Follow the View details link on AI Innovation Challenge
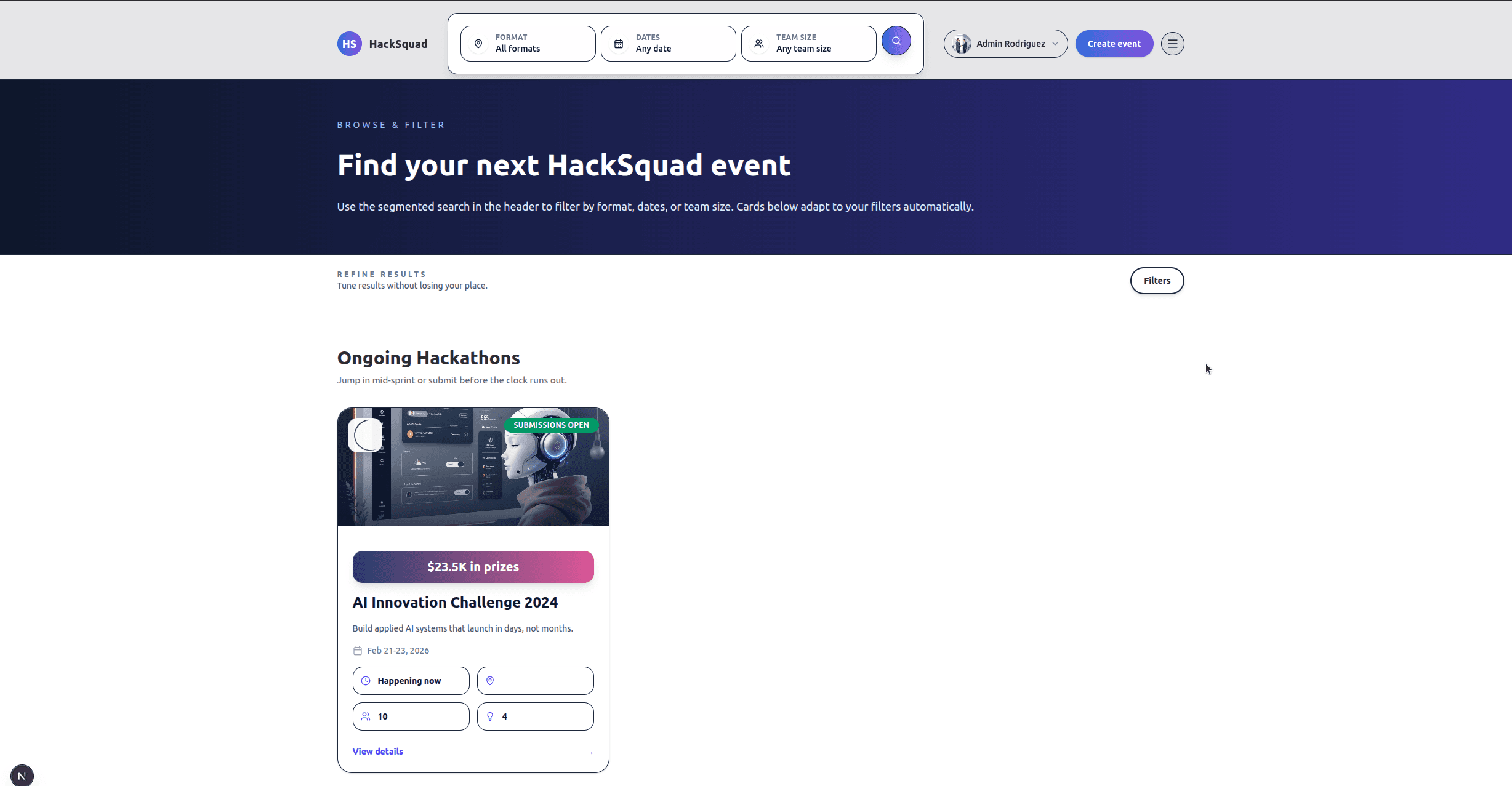Image resolution: width=1512 pixels, height=786 pixels. (x=377, y=751)
